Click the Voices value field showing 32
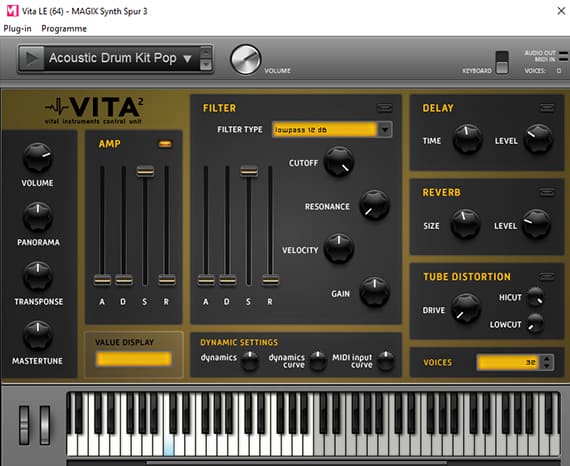 coord(509,362)
